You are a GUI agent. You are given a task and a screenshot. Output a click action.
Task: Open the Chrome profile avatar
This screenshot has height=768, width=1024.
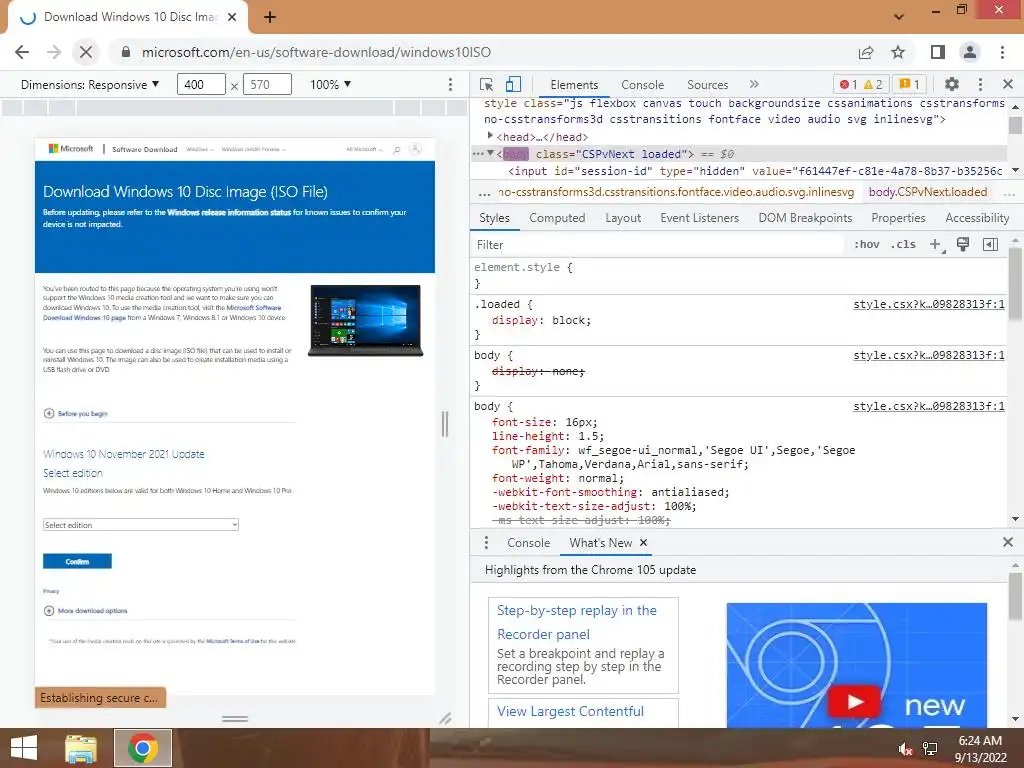click(970, 52)
